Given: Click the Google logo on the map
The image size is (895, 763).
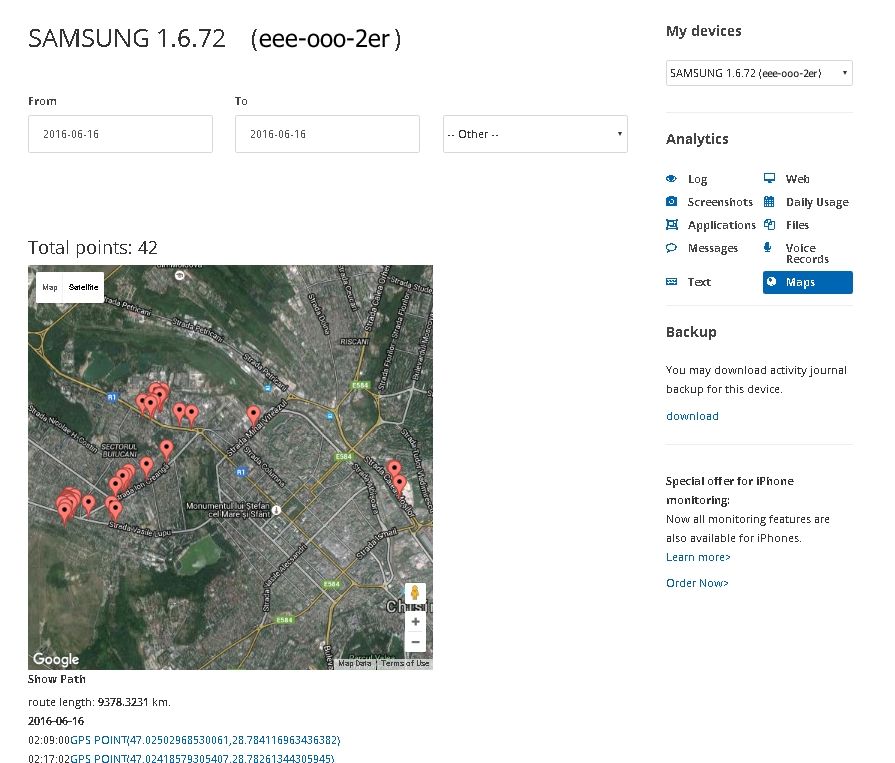Looking at the screenshot, I should coord(56,659).
